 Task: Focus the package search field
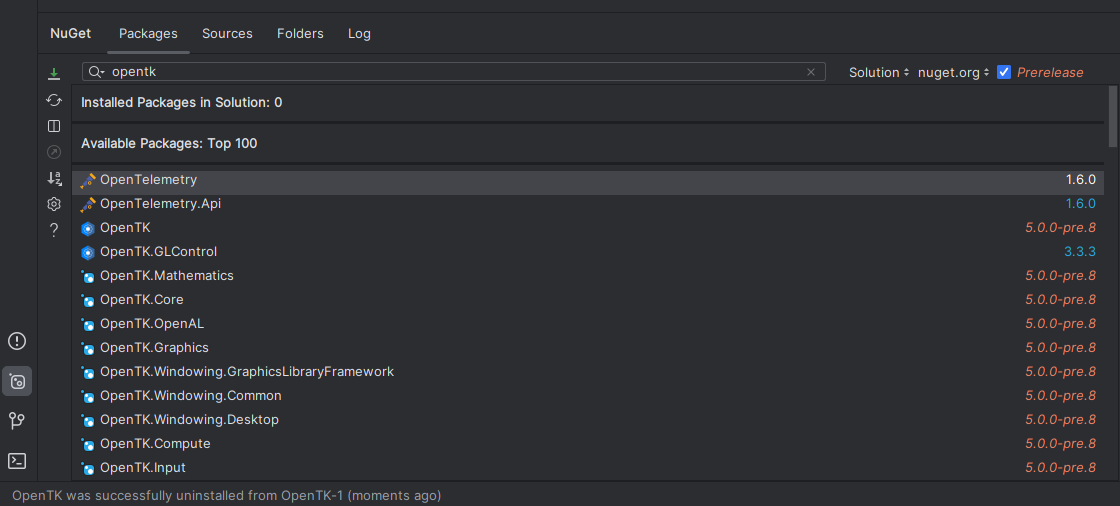click(454, 72)
